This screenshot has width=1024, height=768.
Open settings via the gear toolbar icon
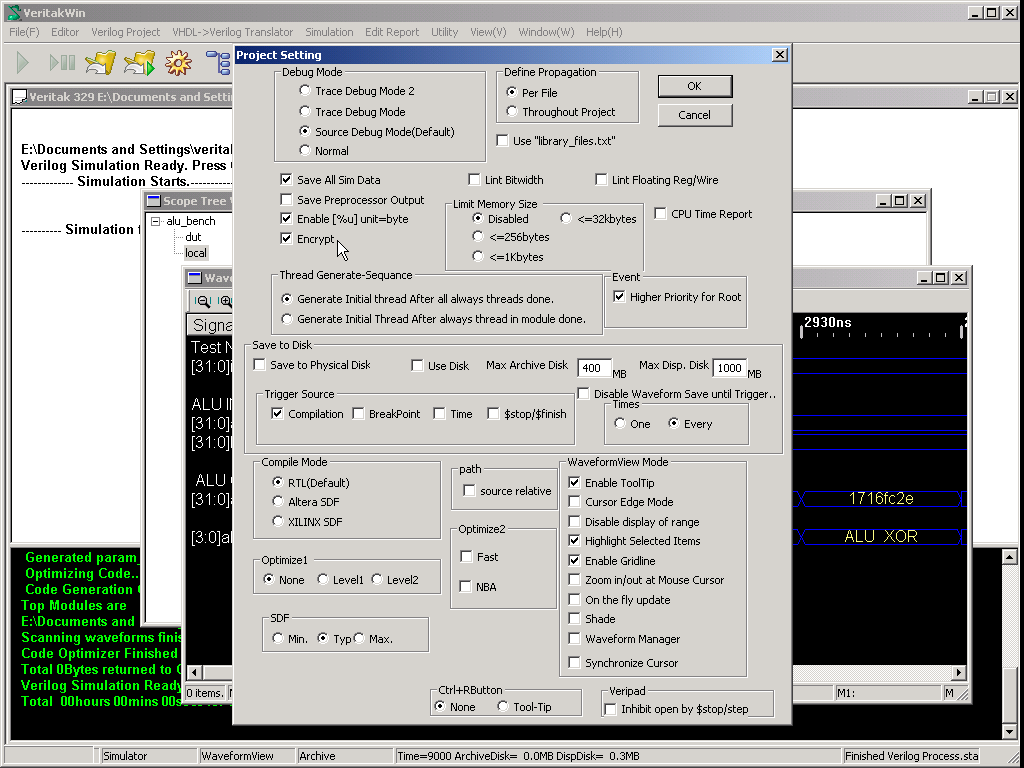(x=178, y=64)
